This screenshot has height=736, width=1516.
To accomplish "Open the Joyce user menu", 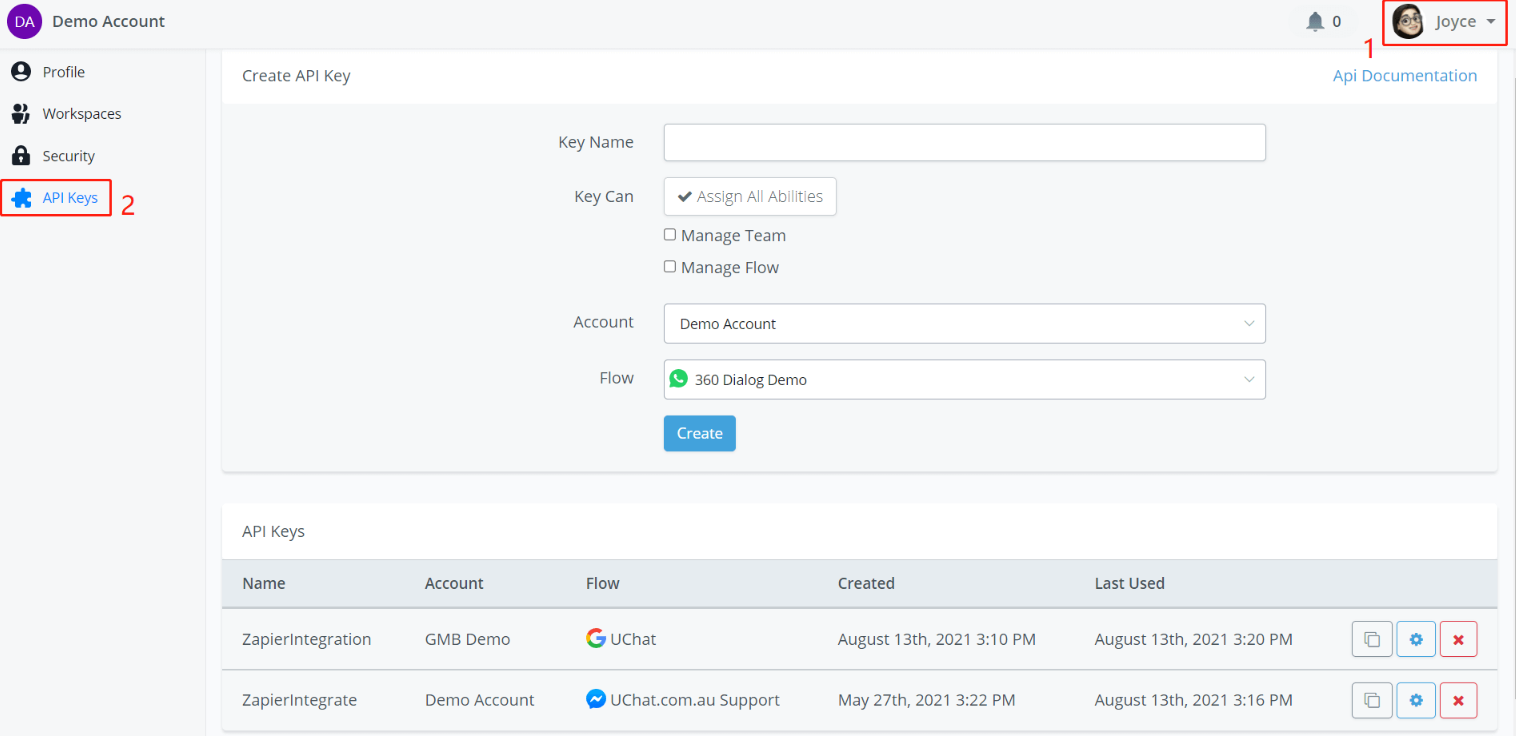I will [x=1445, y=22].
